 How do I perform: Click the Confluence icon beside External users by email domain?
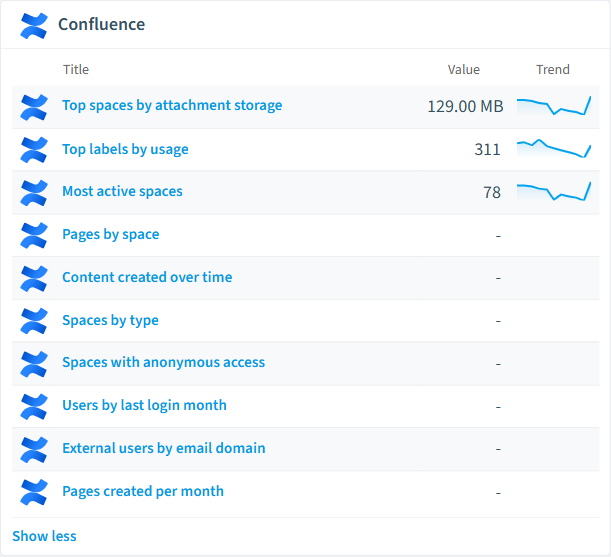click(x=34, y=449)
